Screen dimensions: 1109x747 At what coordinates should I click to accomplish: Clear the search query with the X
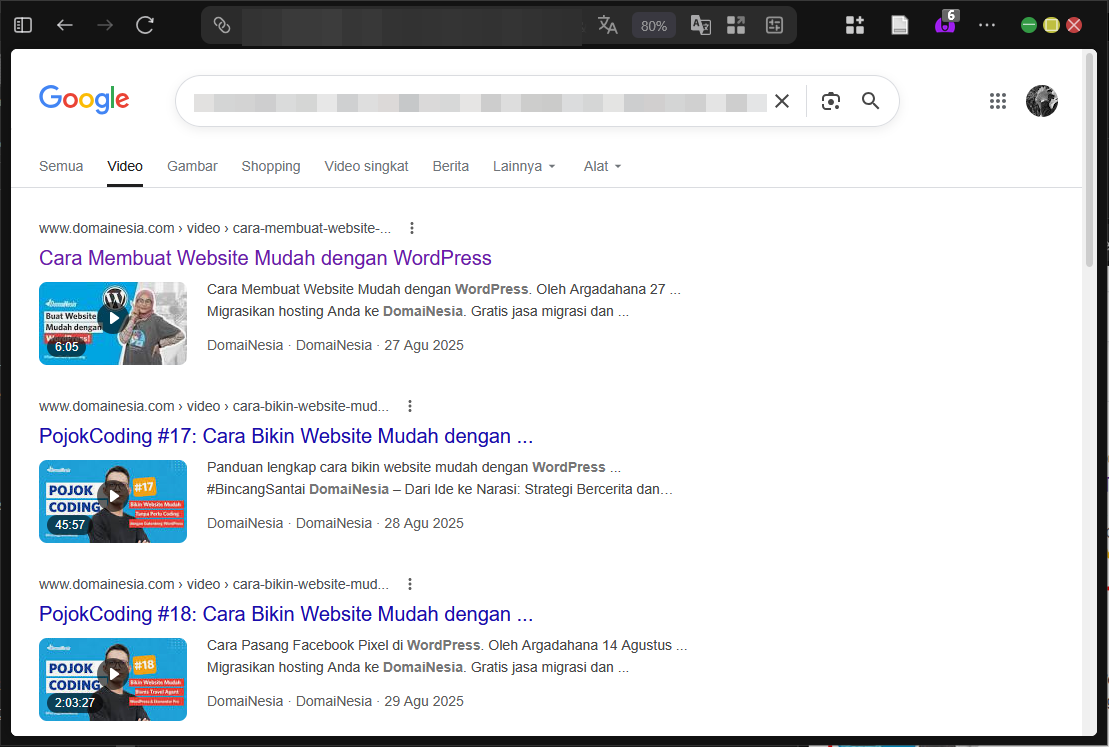782,100
